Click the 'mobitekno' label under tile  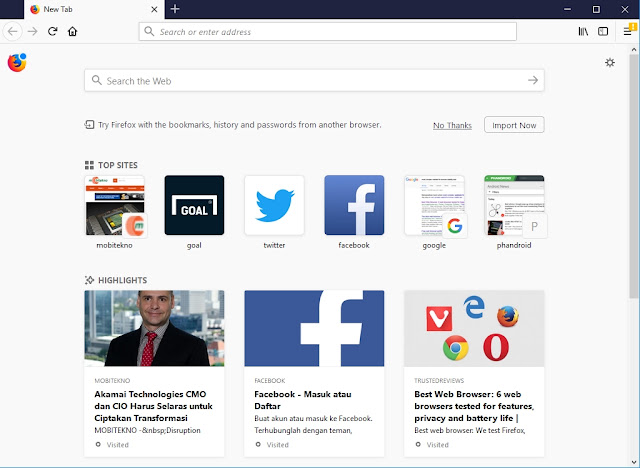(x=114, y=245)
